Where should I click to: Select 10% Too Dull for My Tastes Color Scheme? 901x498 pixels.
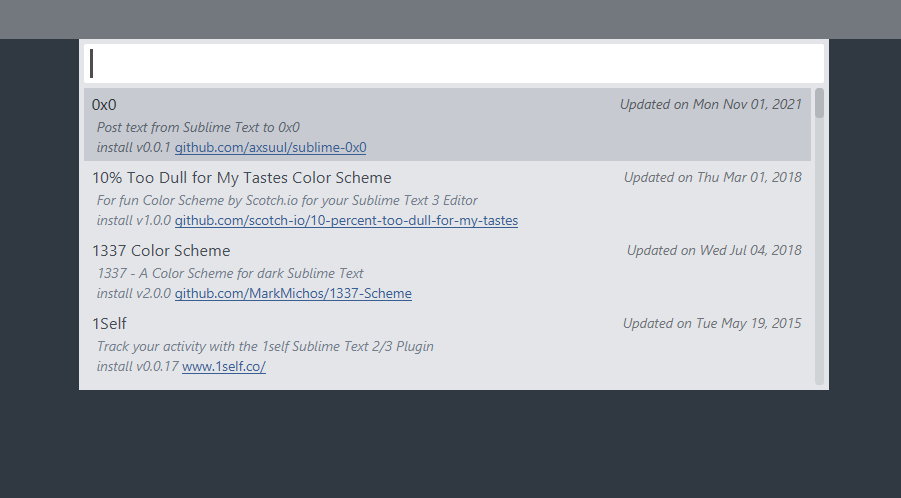pyautogui.click(x=241, y=177)
